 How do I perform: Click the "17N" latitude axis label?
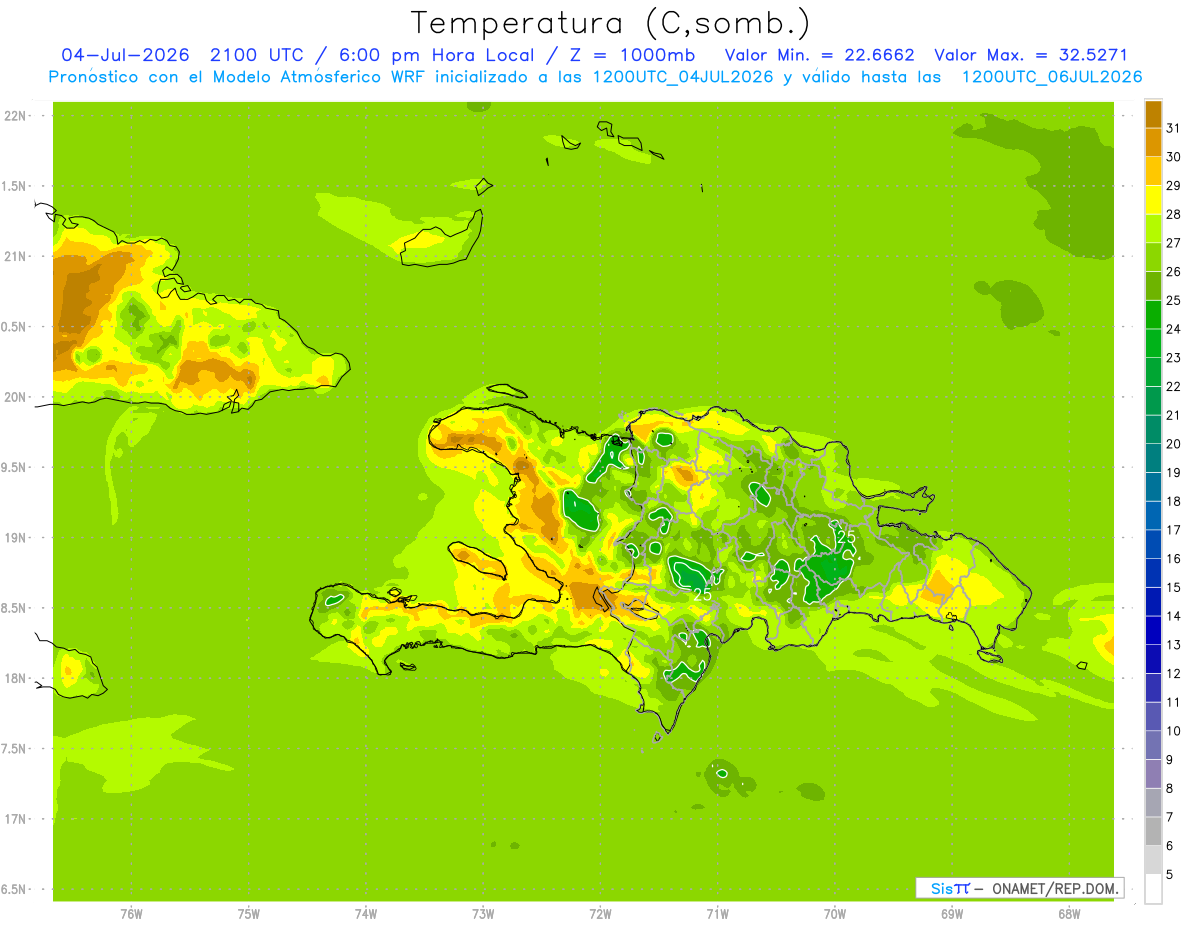[x=17, y=820]
